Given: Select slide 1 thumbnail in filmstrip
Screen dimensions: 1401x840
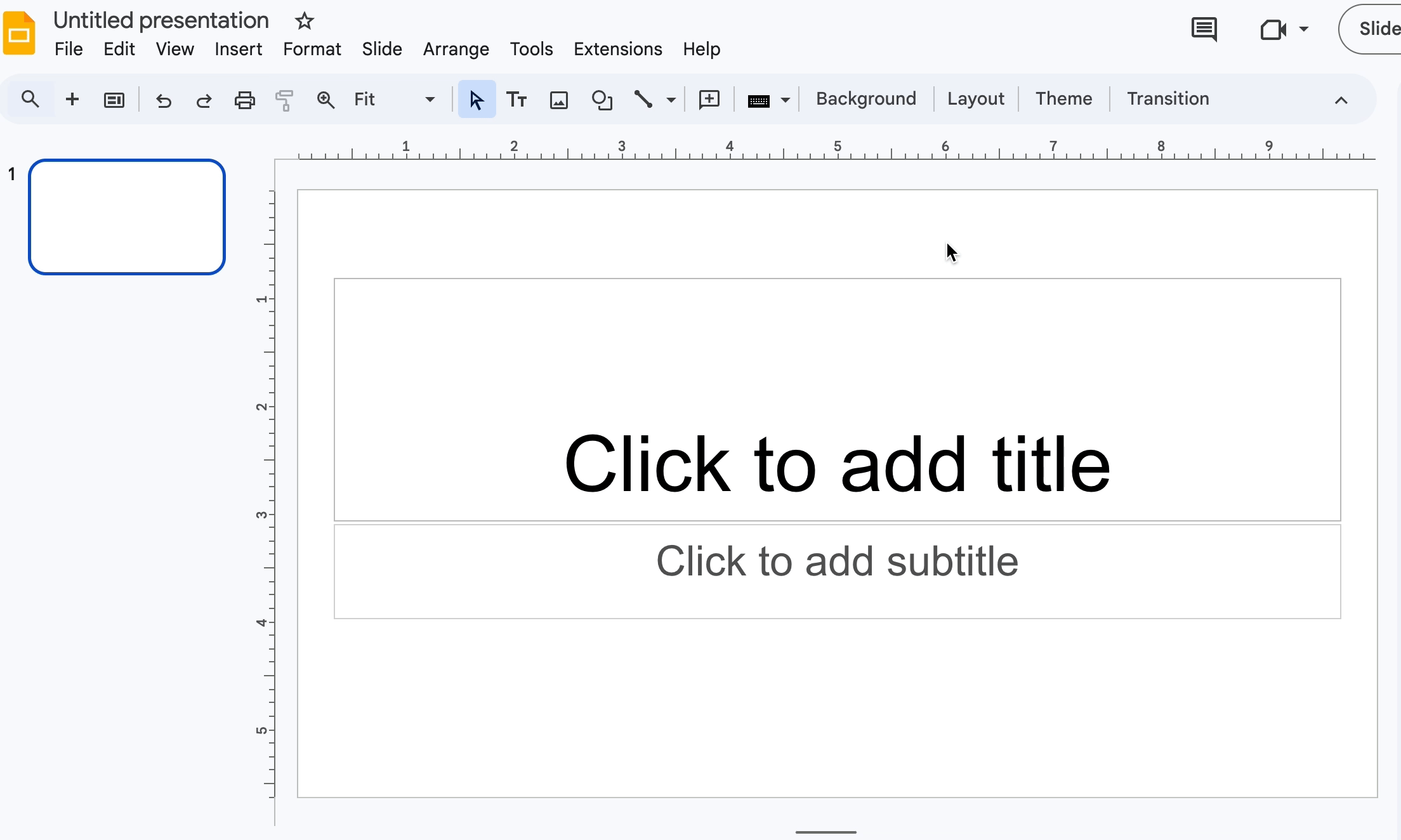Looking at the screenshot, I should click(x=127, y=217).
